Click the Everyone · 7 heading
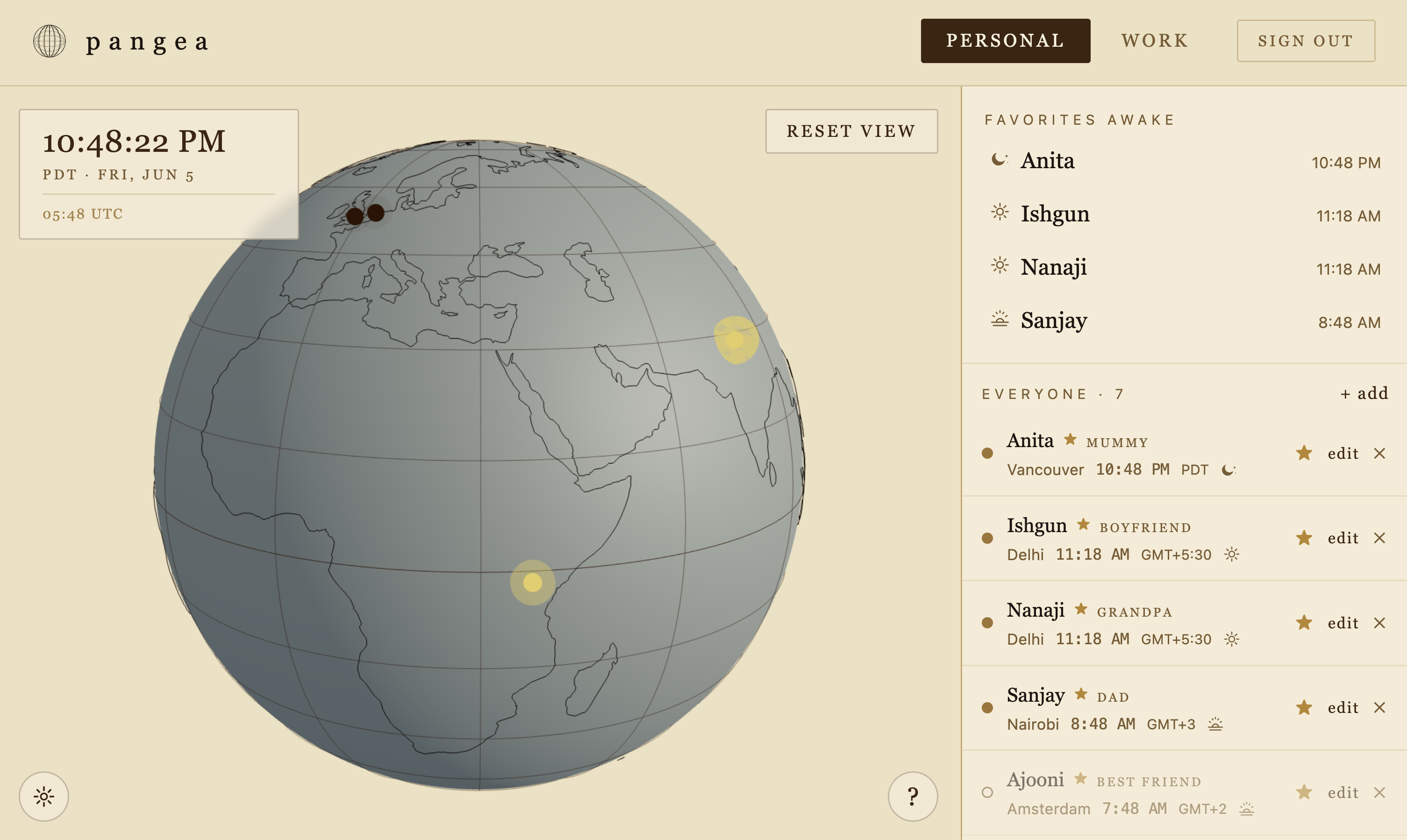This screenshot has height=840, width=1407. tap(1052, 394)
